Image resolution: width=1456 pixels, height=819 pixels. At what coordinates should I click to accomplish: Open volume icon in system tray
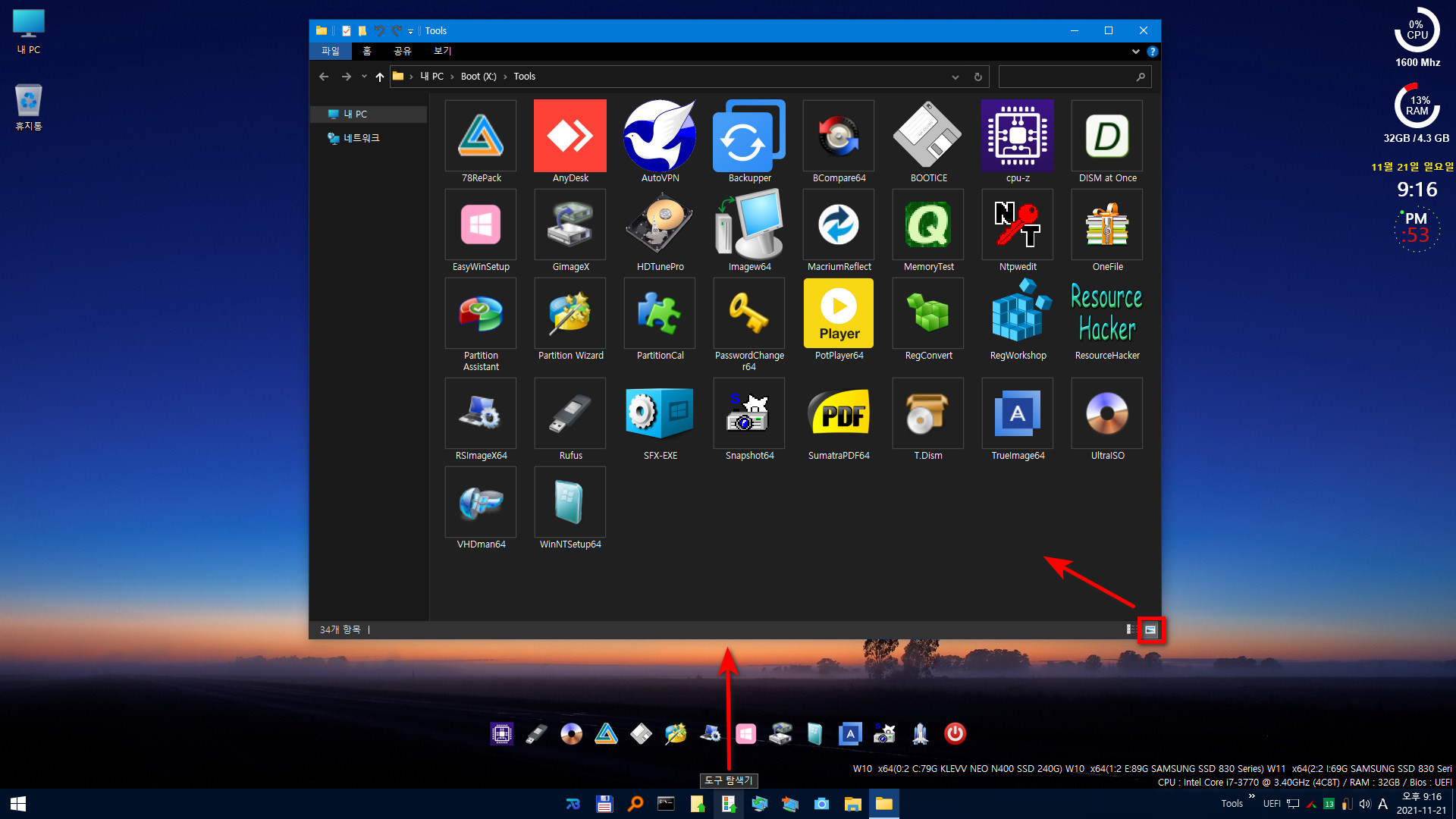pyautogui.click(x=1364, y=804)
